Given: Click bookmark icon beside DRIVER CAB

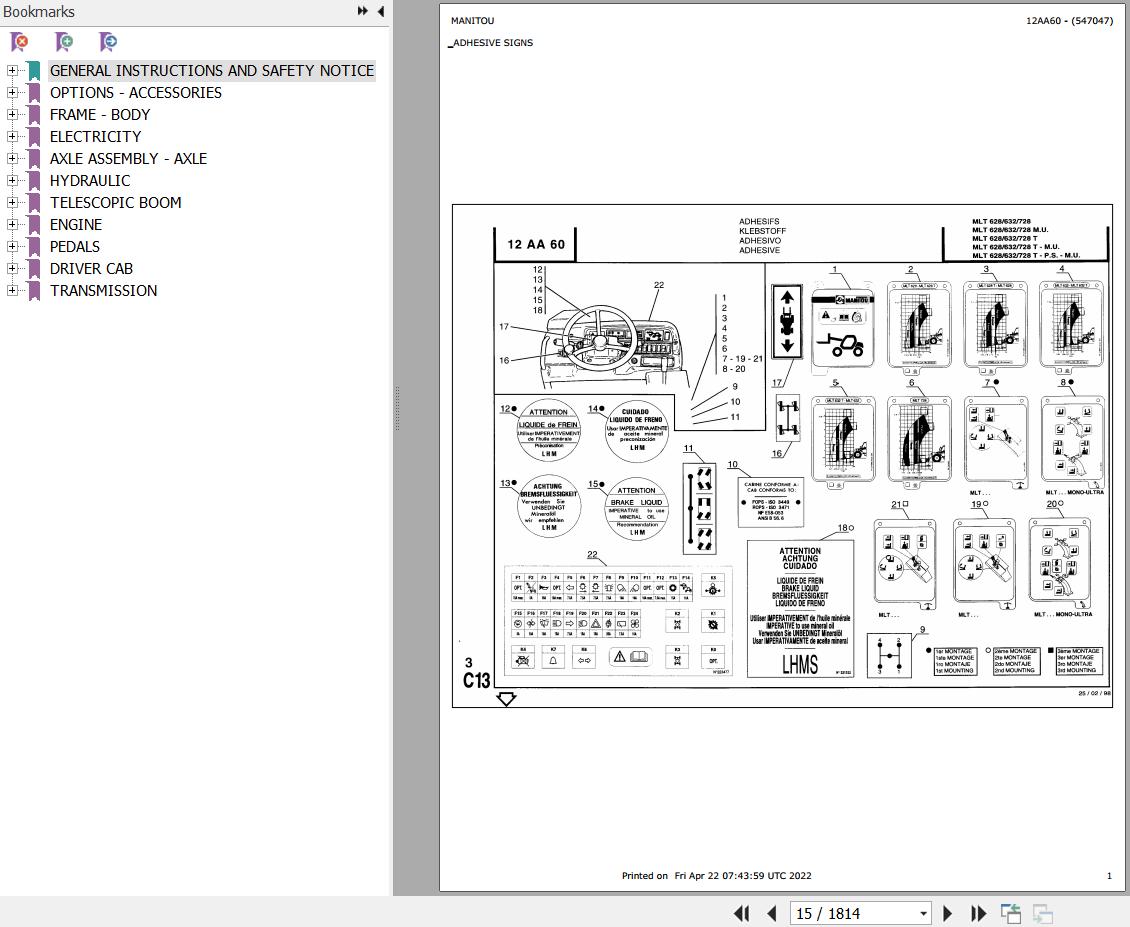Looking at the screenshot, I should click(x=33, y=268).
